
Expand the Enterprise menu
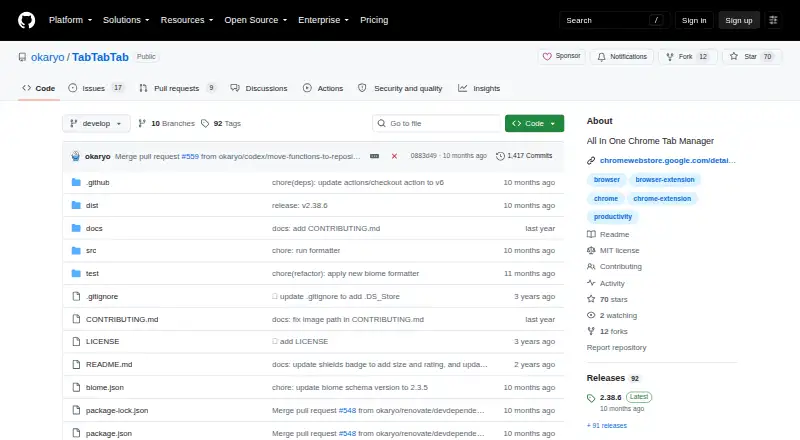pos(323,20)
